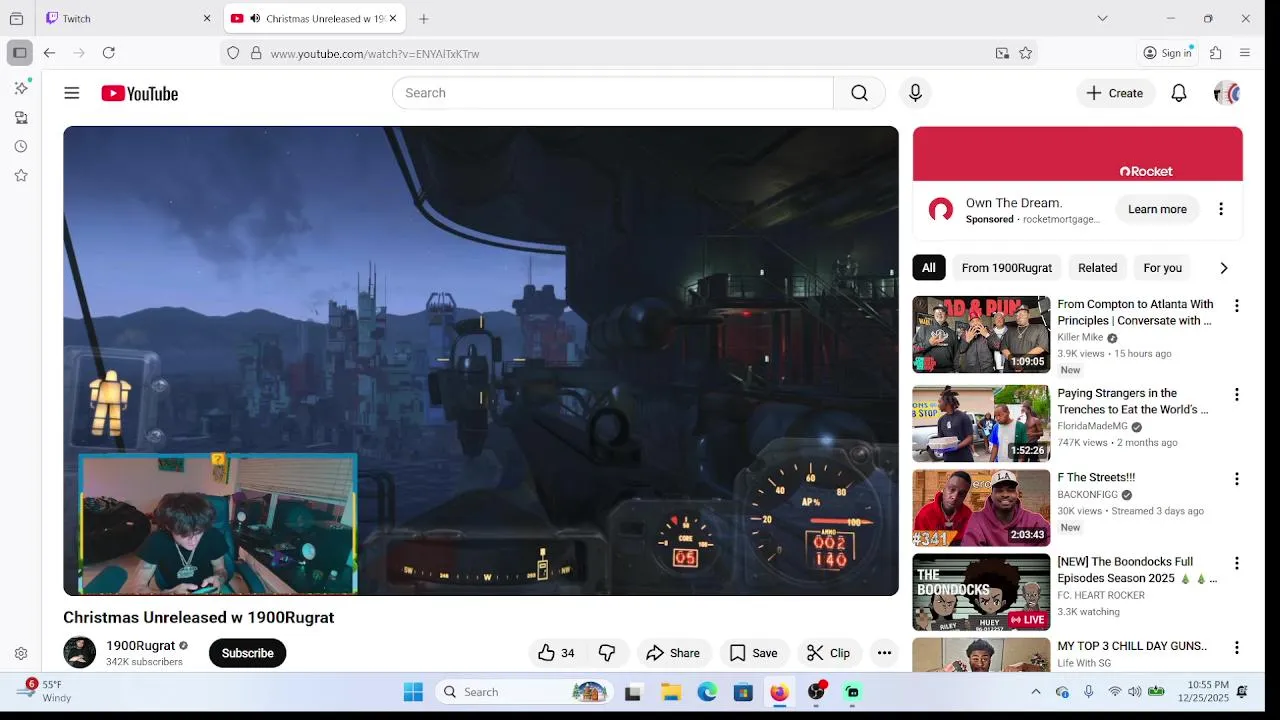Click the YouTube search magnifier button
This screenshot has width=1280, height=720.
point(859,93)
